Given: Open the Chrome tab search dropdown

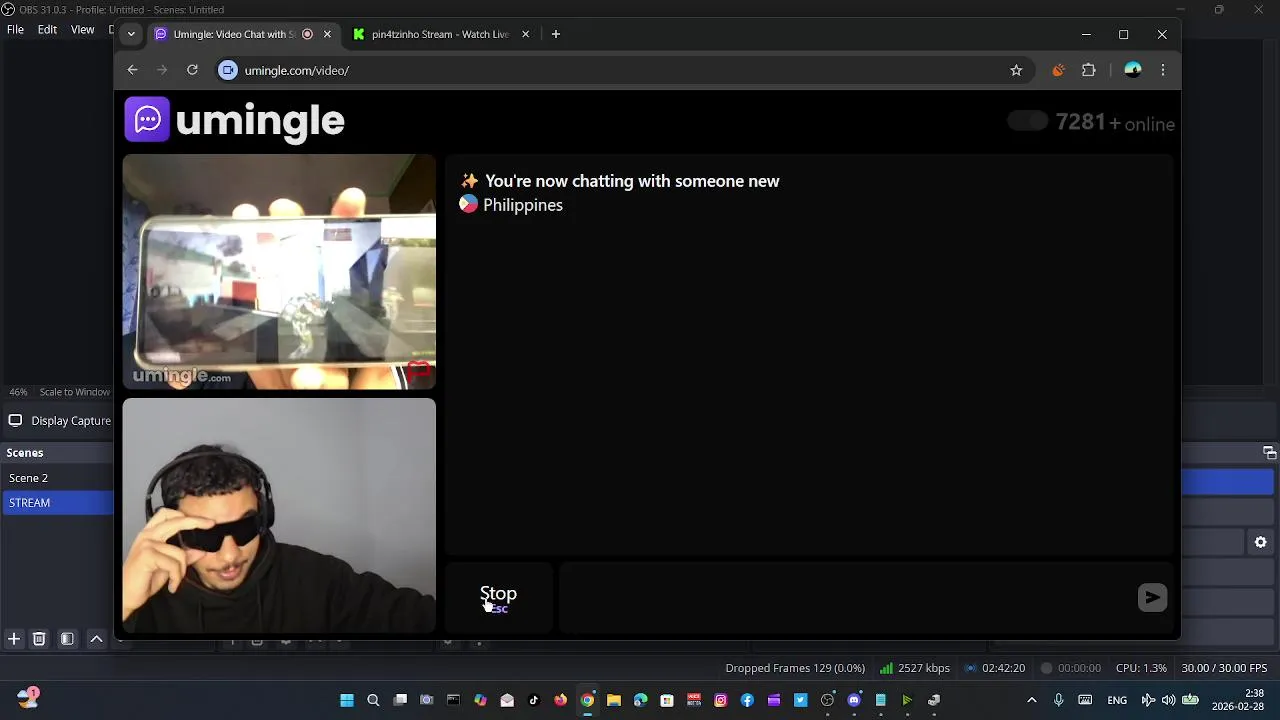Looking at the screenshot, I should tap(131, 34).
